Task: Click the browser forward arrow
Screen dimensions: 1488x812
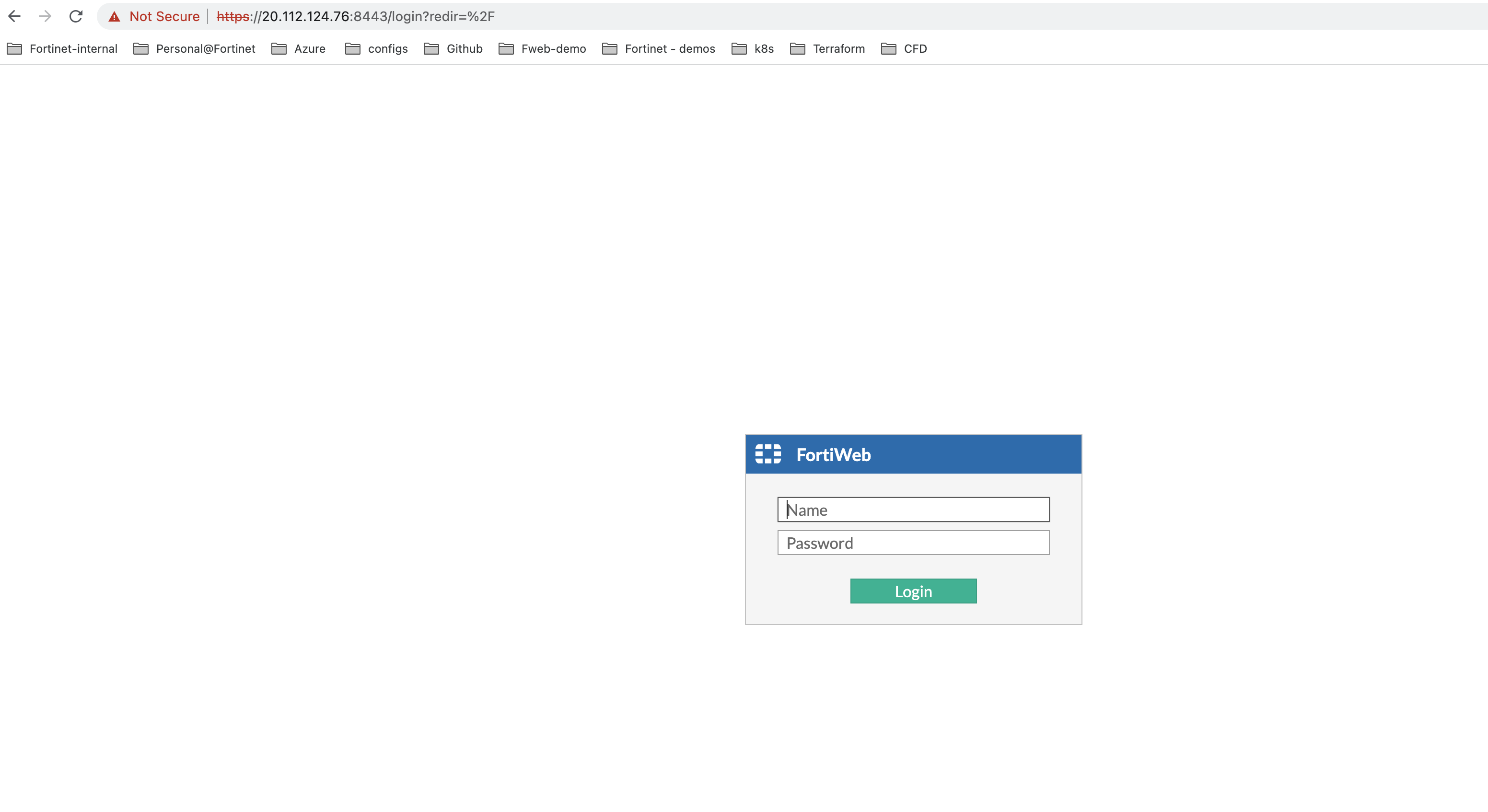Action: [45, 16]
